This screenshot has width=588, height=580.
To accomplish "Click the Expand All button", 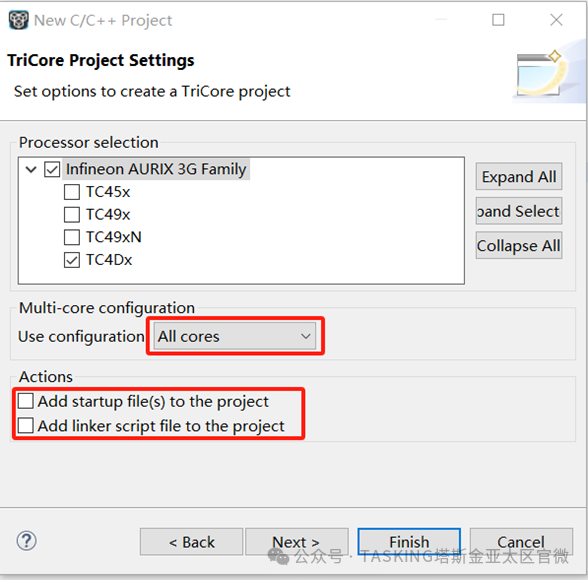I will (519, 177).
